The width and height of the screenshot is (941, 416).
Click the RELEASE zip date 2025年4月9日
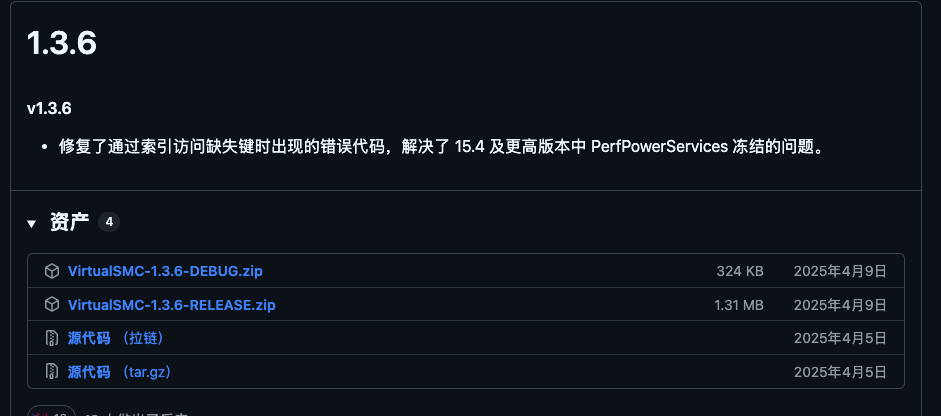click(840, 304)
